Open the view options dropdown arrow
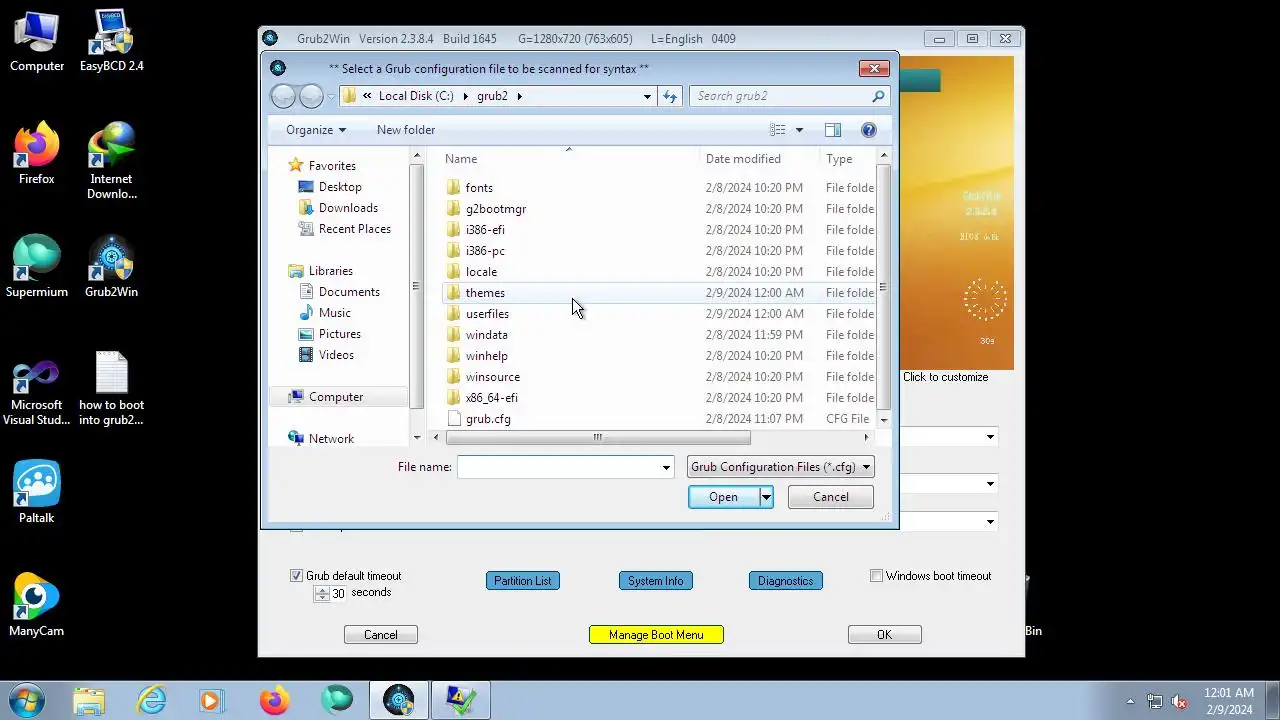 click(x=799, y=130)
